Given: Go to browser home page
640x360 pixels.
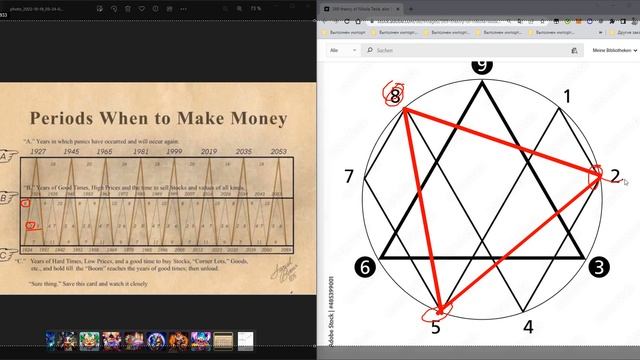Looking at the screenshot, I should click(358, 21).
